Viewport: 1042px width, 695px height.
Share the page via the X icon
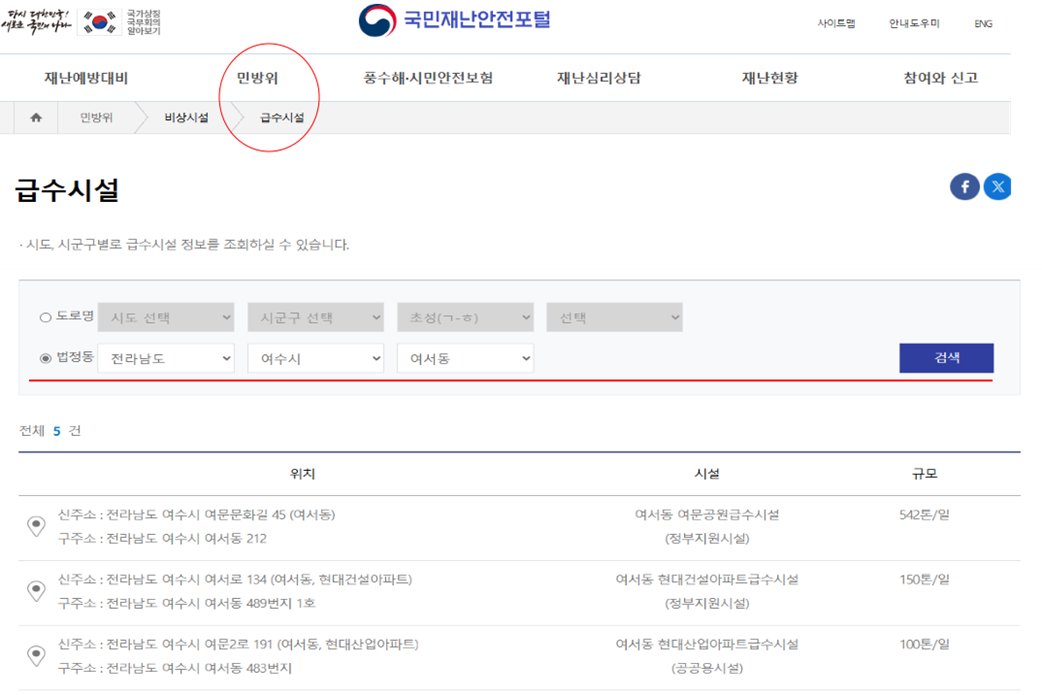point(997,186)
